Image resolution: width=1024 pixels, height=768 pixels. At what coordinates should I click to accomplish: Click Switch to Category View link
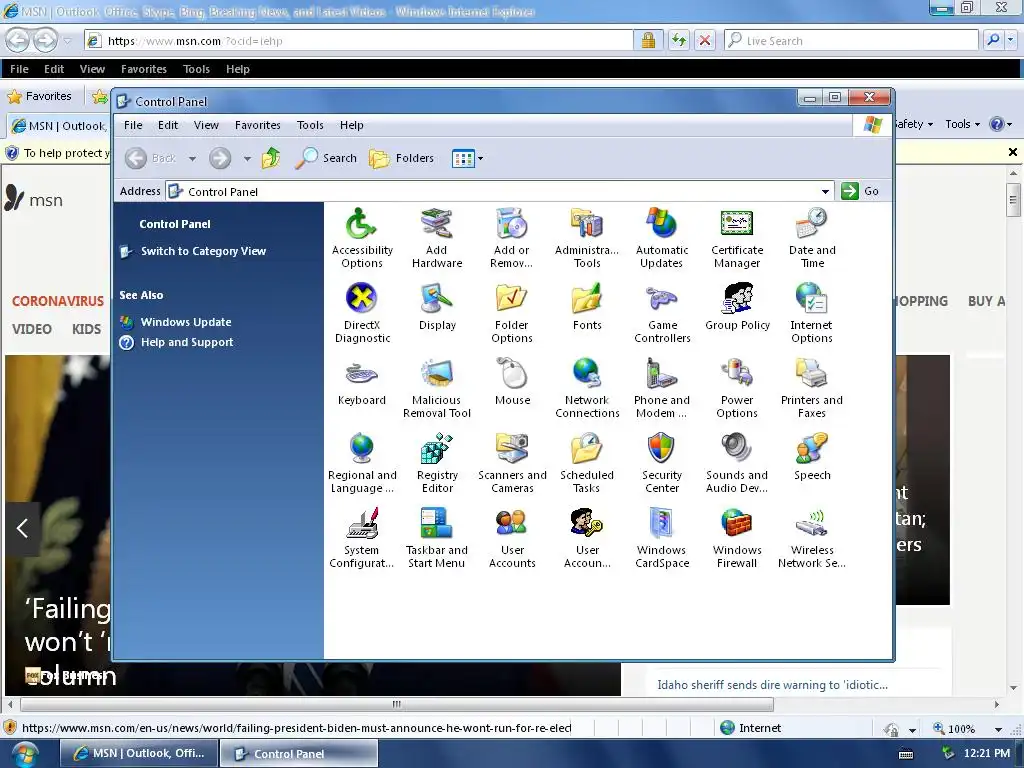click(203, 251)
